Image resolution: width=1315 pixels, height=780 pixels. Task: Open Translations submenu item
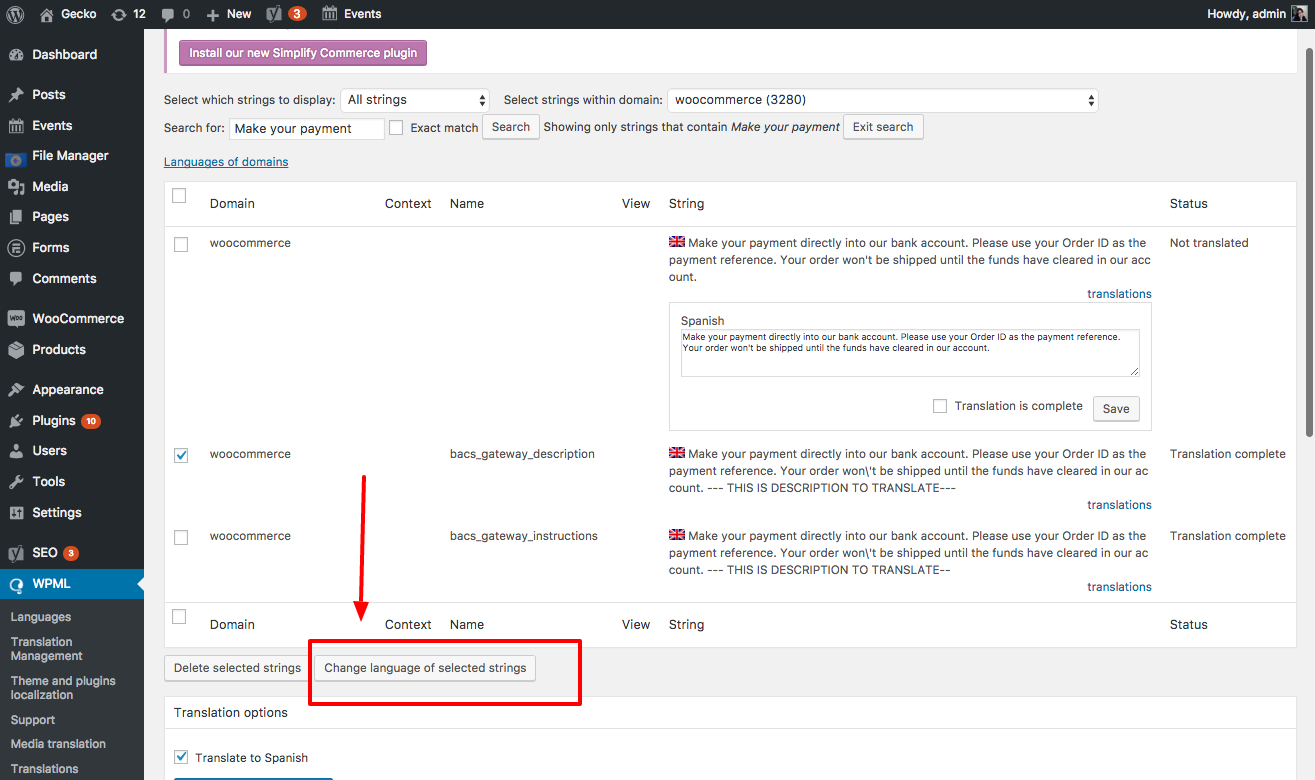(x=45, y=769)
